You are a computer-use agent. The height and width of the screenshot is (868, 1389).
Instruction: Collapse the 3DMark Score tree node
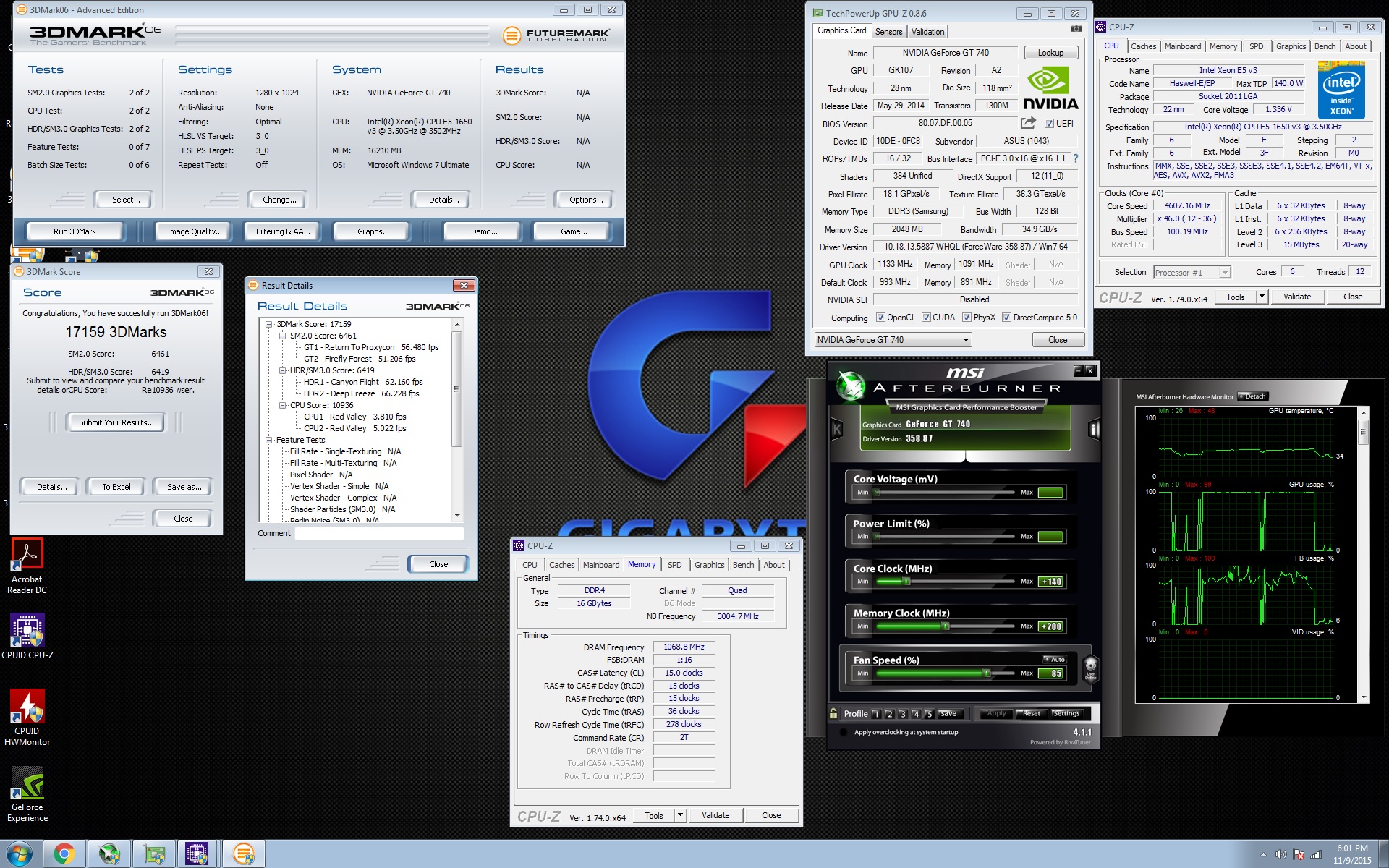tap(269, 324)
